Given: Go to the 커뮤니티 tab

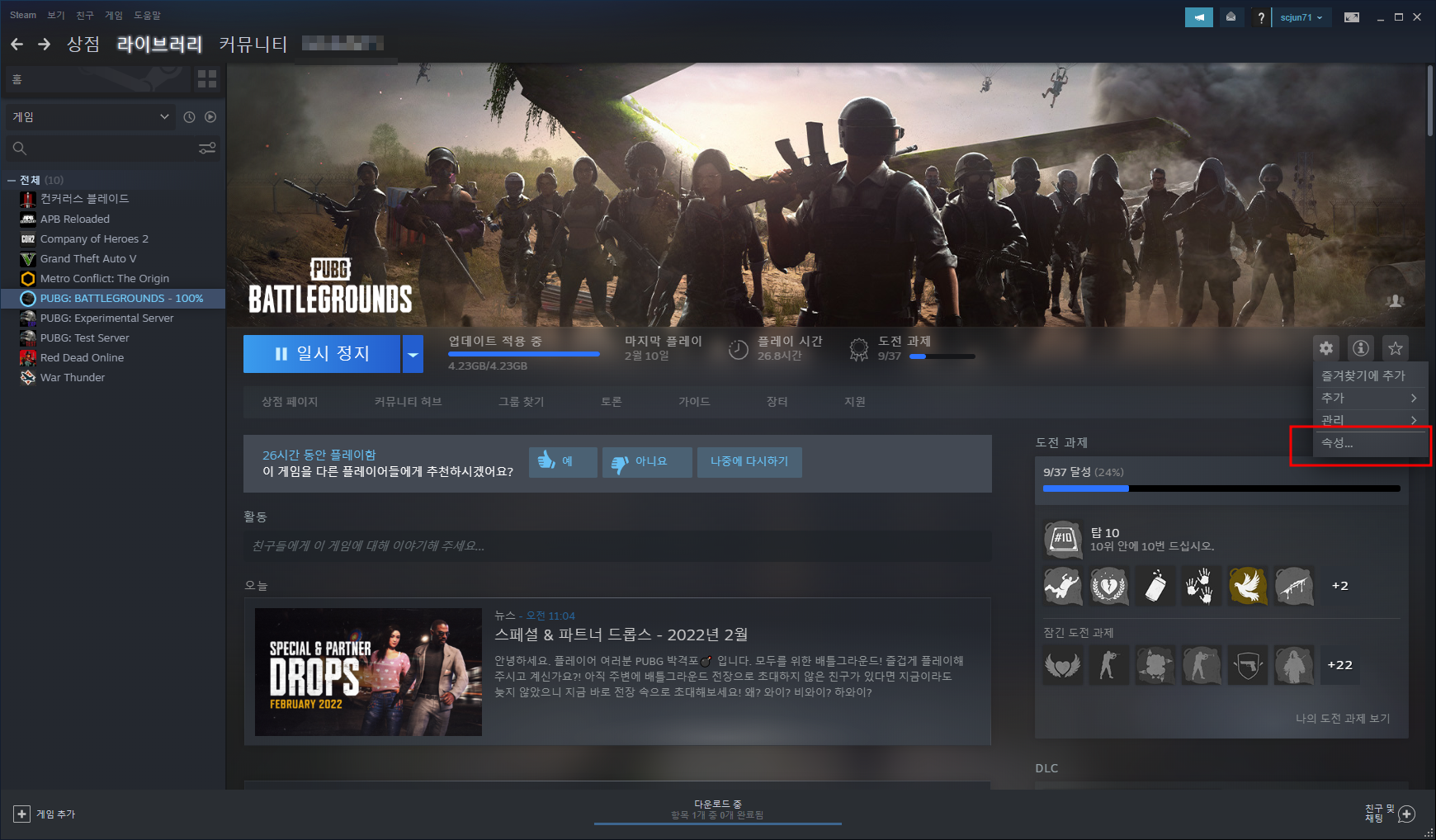Looking at the screenshot, I should pyautogui.click(x=253, y=44).
